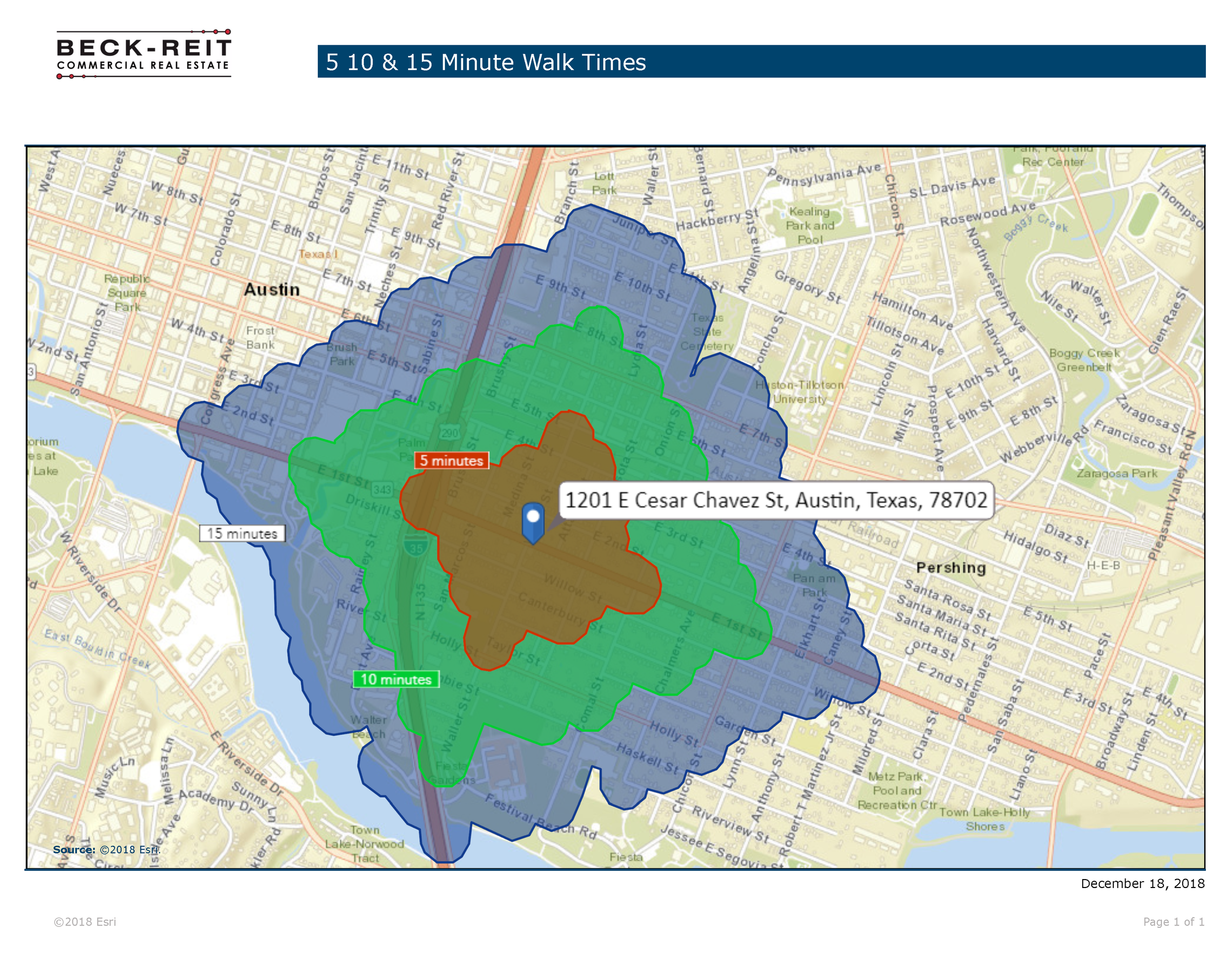Image resolution: width=1232 pixels, height=955 pixels.
Task: Click the US 290 route shield
Action: (x=449, y=433)
